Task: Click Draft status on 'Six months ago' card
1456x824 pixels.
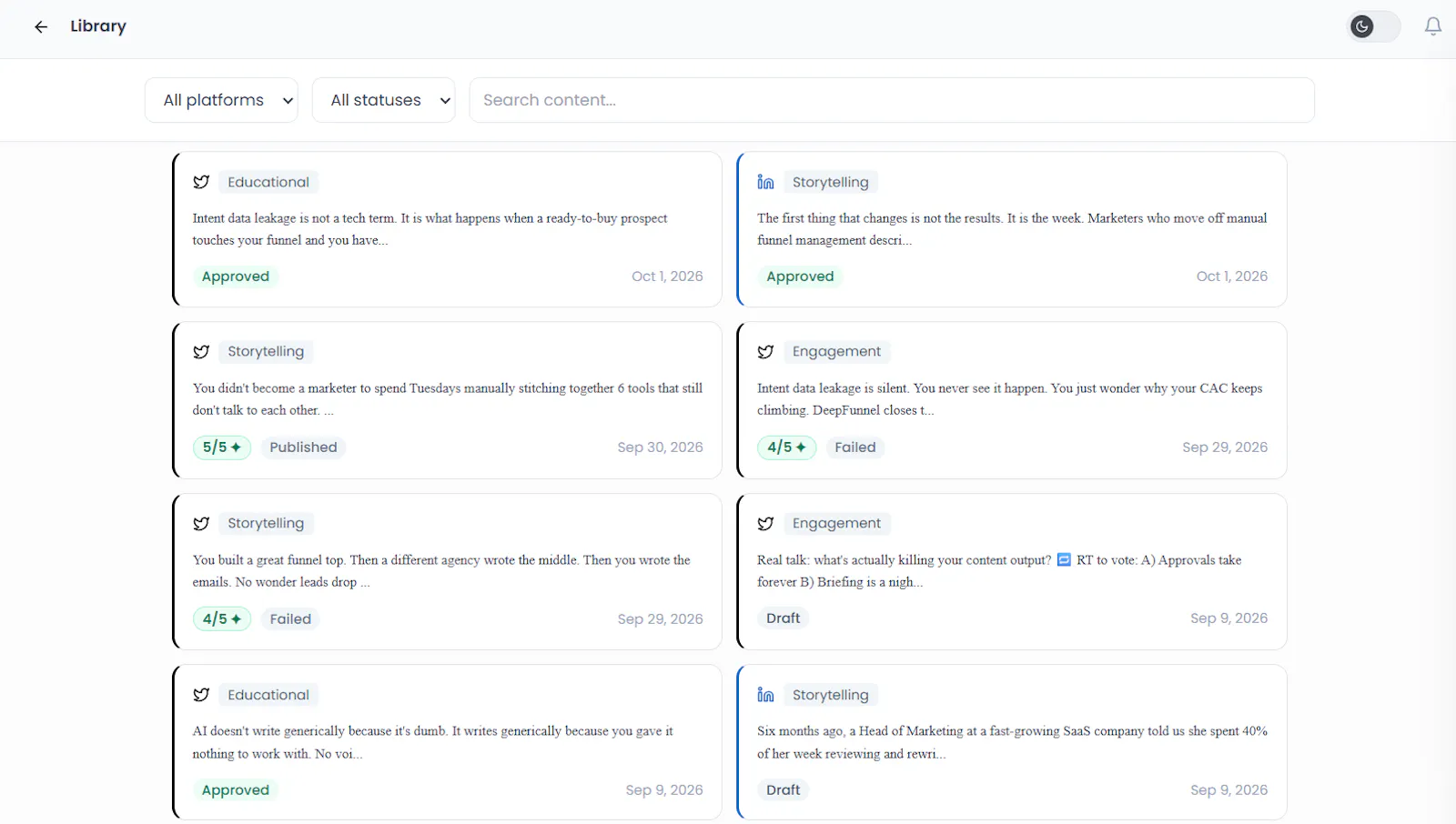Action: click(784, 790)
